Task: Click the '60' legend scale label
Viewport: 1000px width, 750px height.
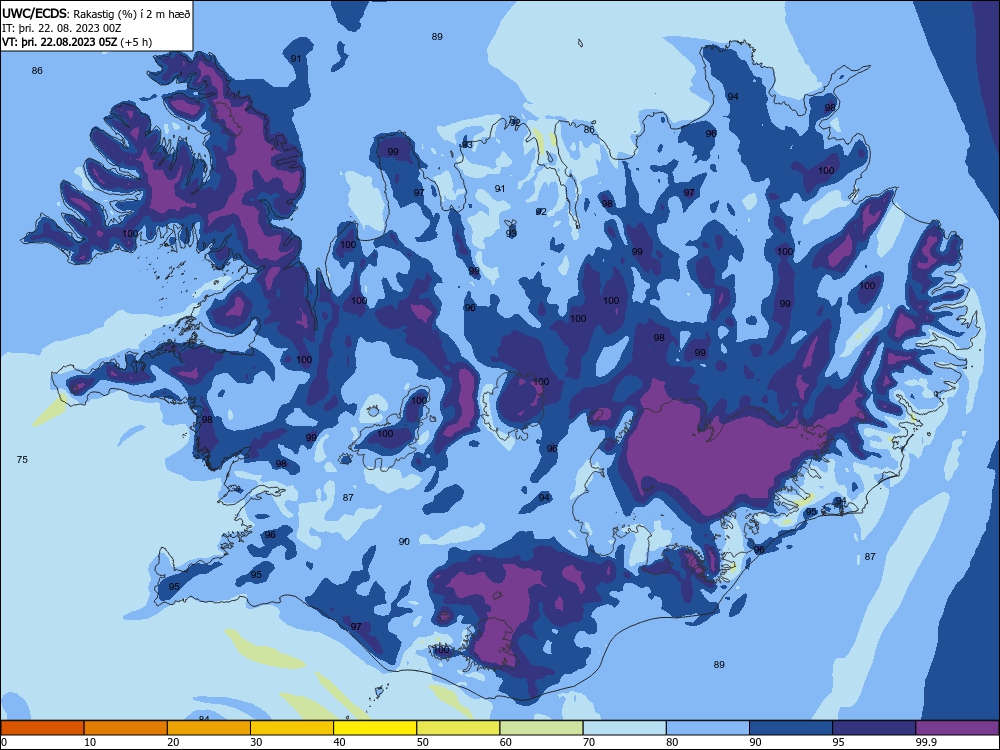Action: (506, 742)
